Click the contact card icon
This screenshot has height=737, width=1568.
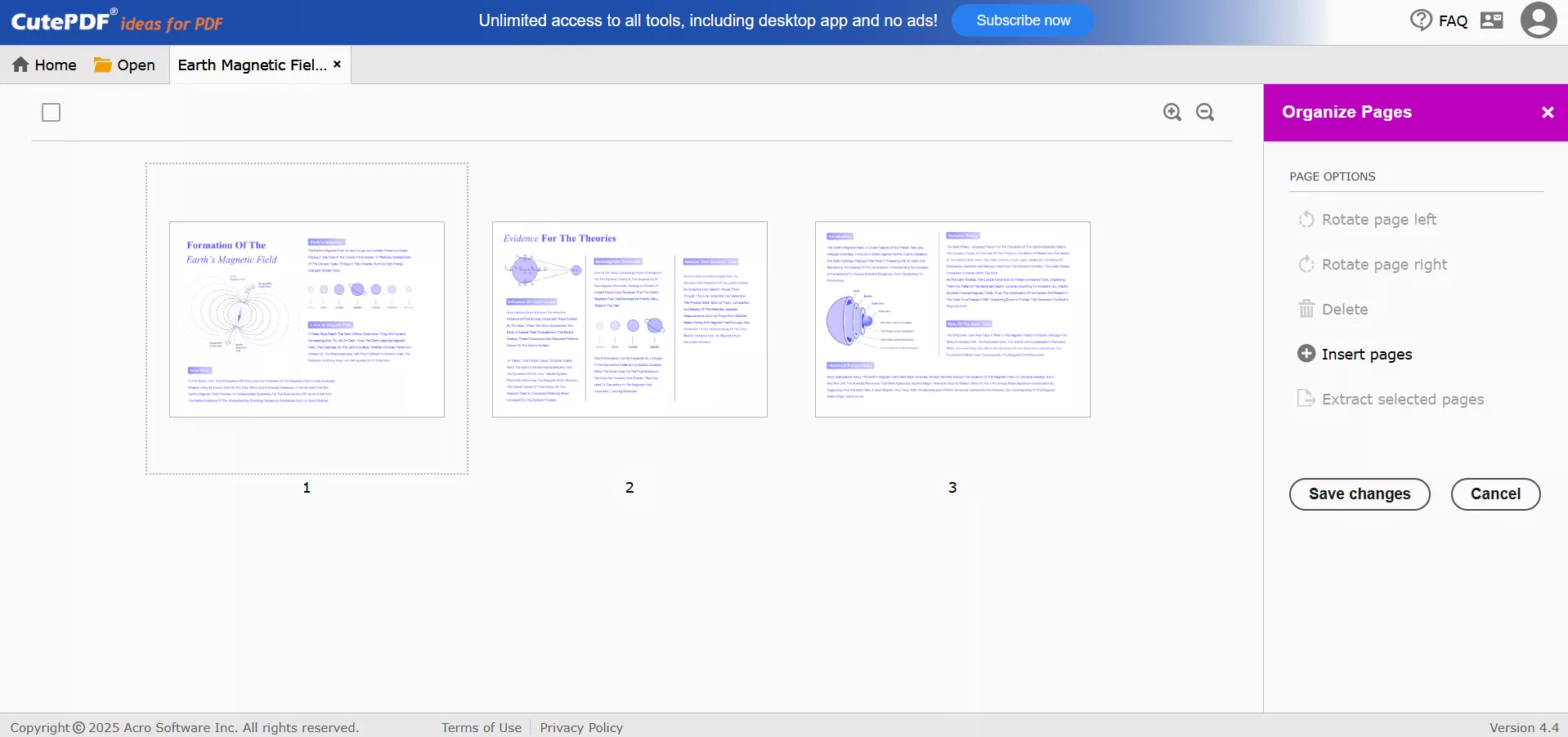point(1491,20)
